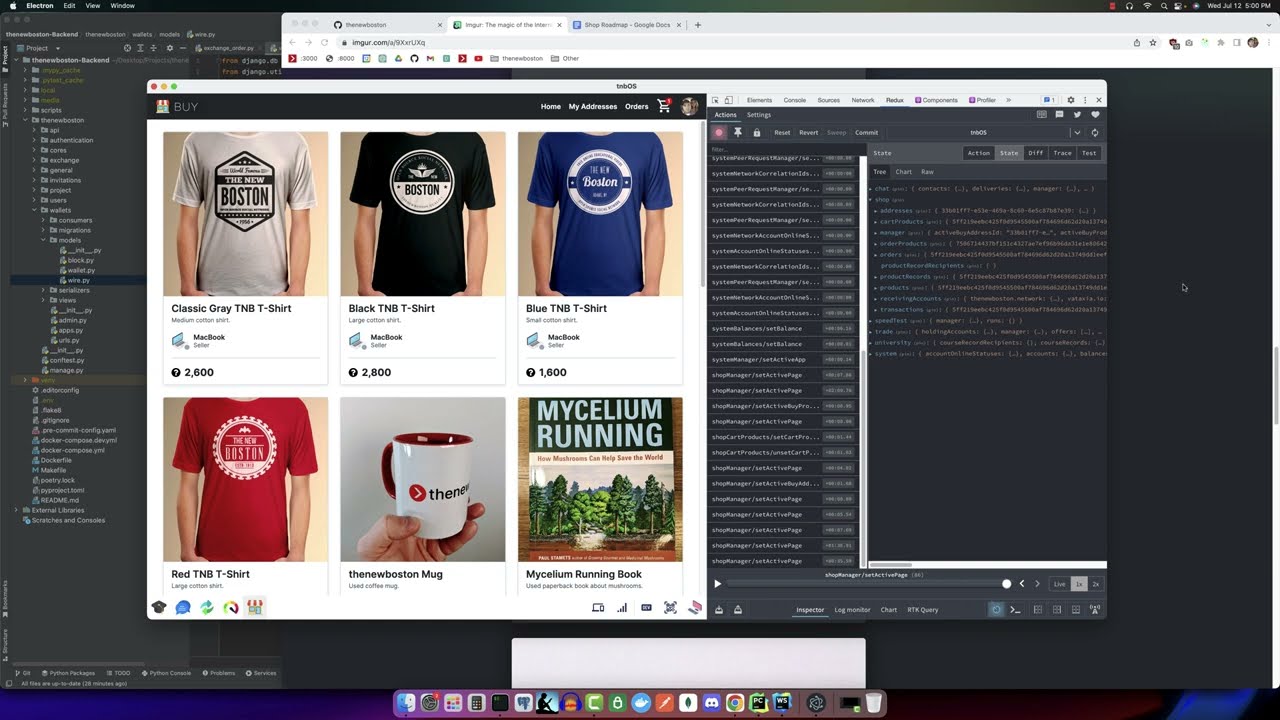Open the Redux documentation book icon
This screenshot has height=720, width=1280.
[x=1041, y=115]
